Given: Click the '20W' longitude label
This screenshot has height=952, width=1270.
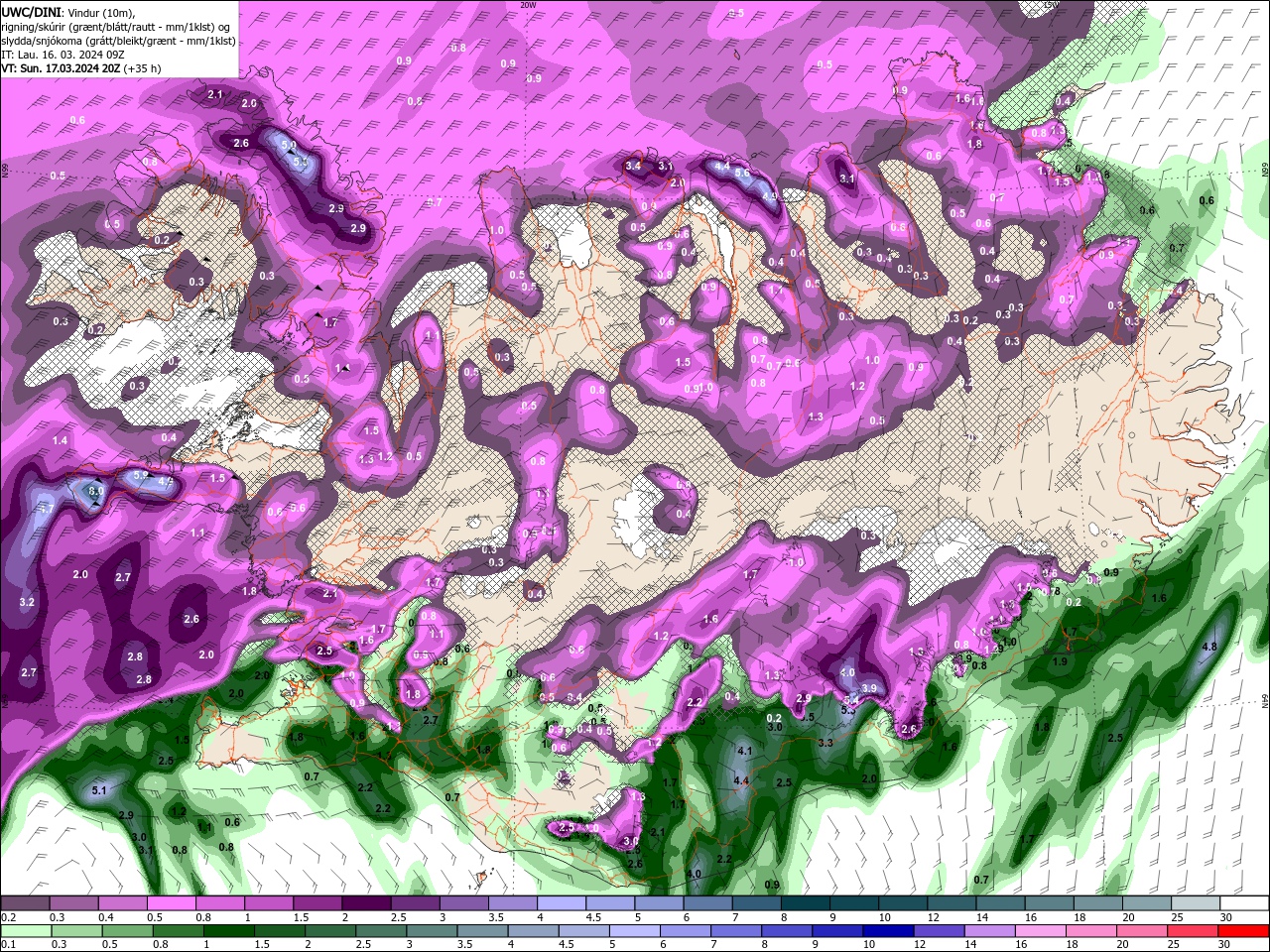Looking at the screenshot, I should click(x=529, y=5).
